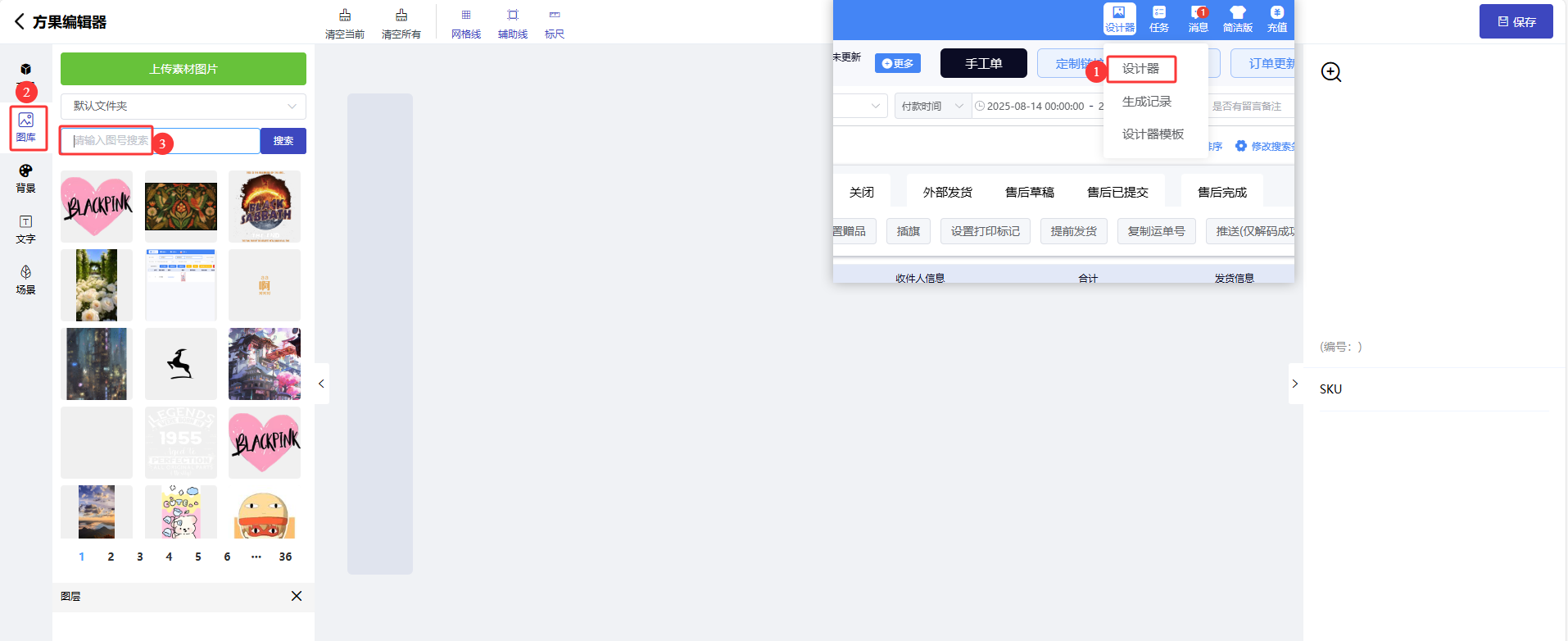Screen dimensions: 1568x641
Task: Click the zoom-in magnifier icon
Action: tap(1331, 72)
